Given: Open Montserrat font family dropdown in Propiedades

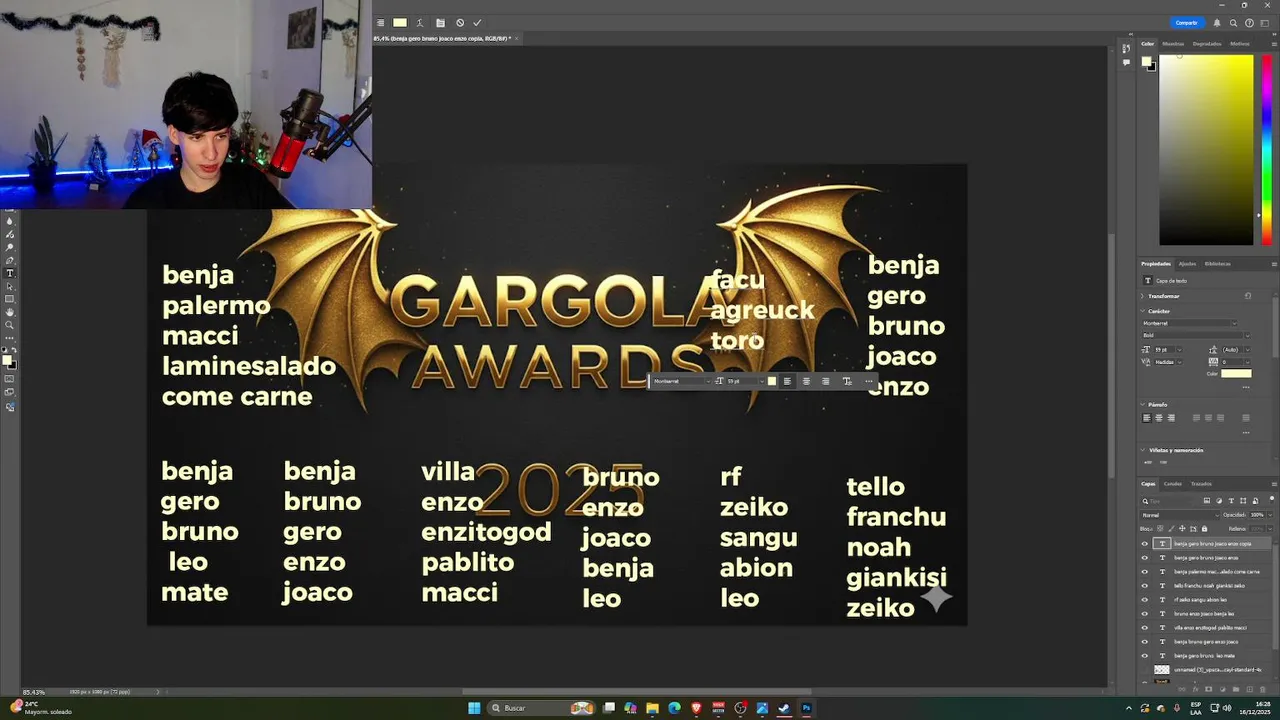Looking at the screenshot, I should pos(1234,323).
